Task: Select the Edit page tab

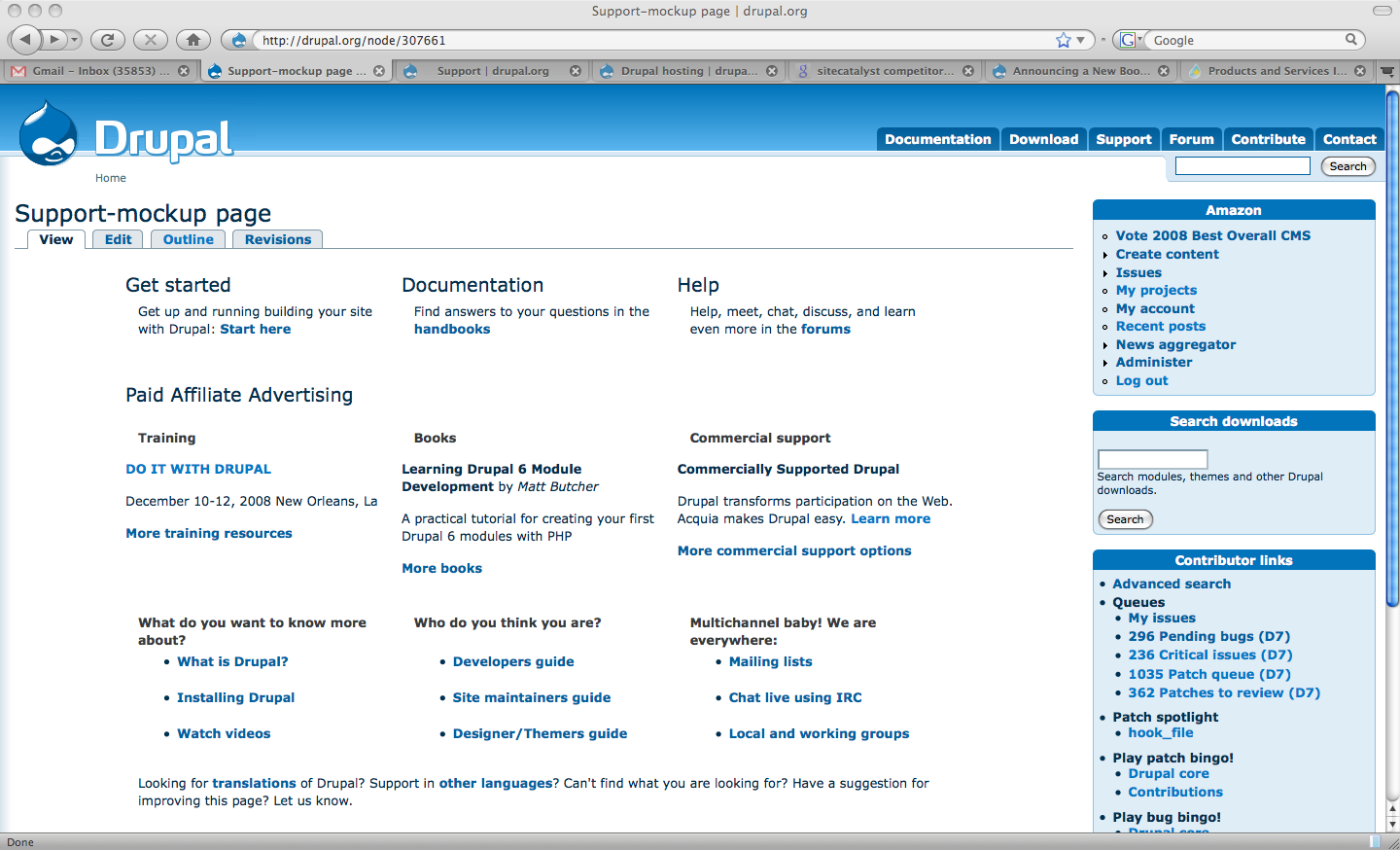Action: click(x=119, y=239)
